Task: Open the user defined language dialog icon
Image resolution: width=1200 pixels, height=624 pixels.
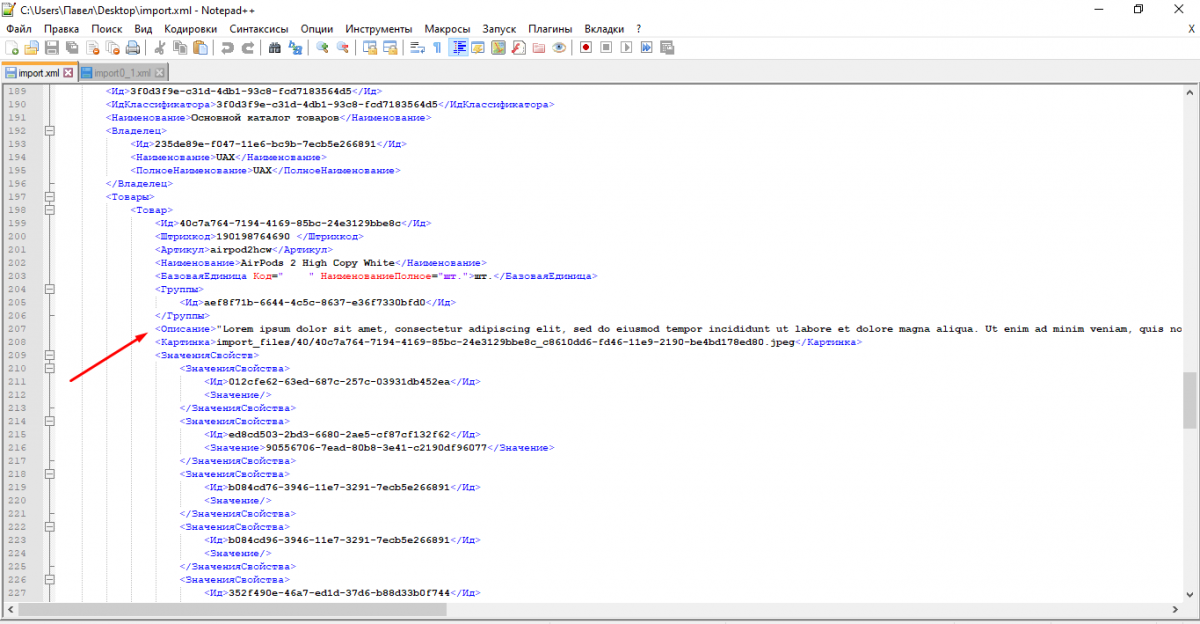Action: 478,47
